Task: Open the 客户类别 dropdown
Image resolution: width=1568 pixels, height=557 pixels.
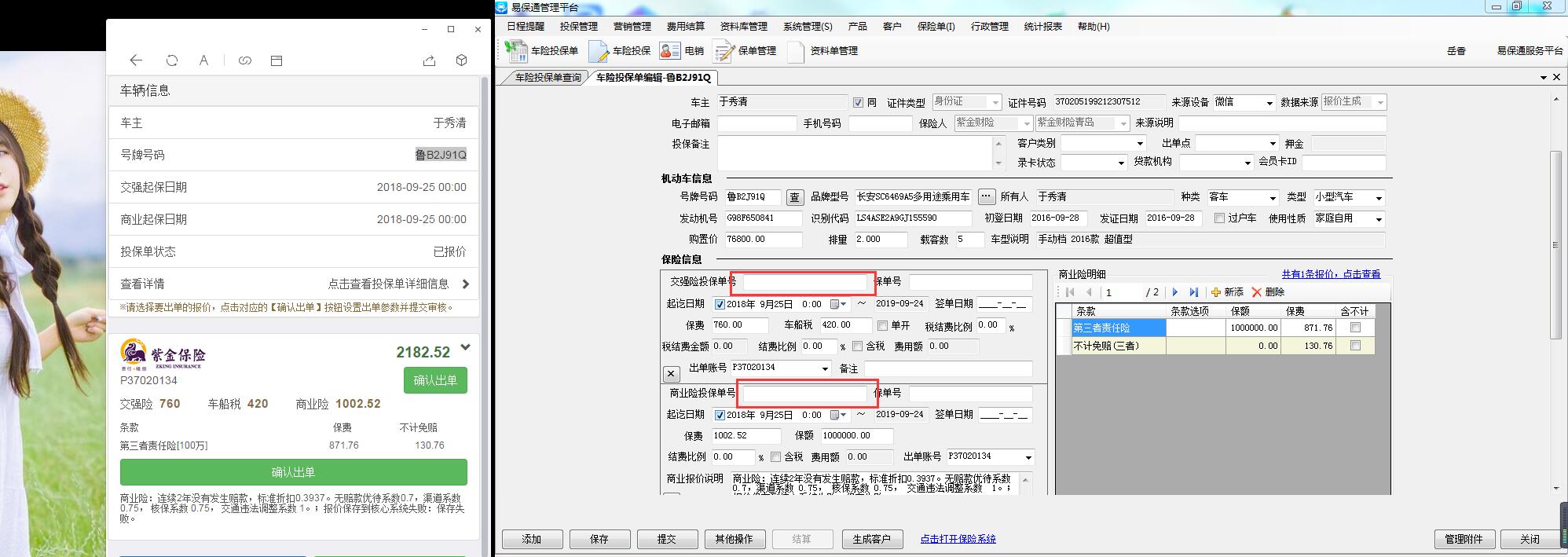Action: coord(1141,144)
